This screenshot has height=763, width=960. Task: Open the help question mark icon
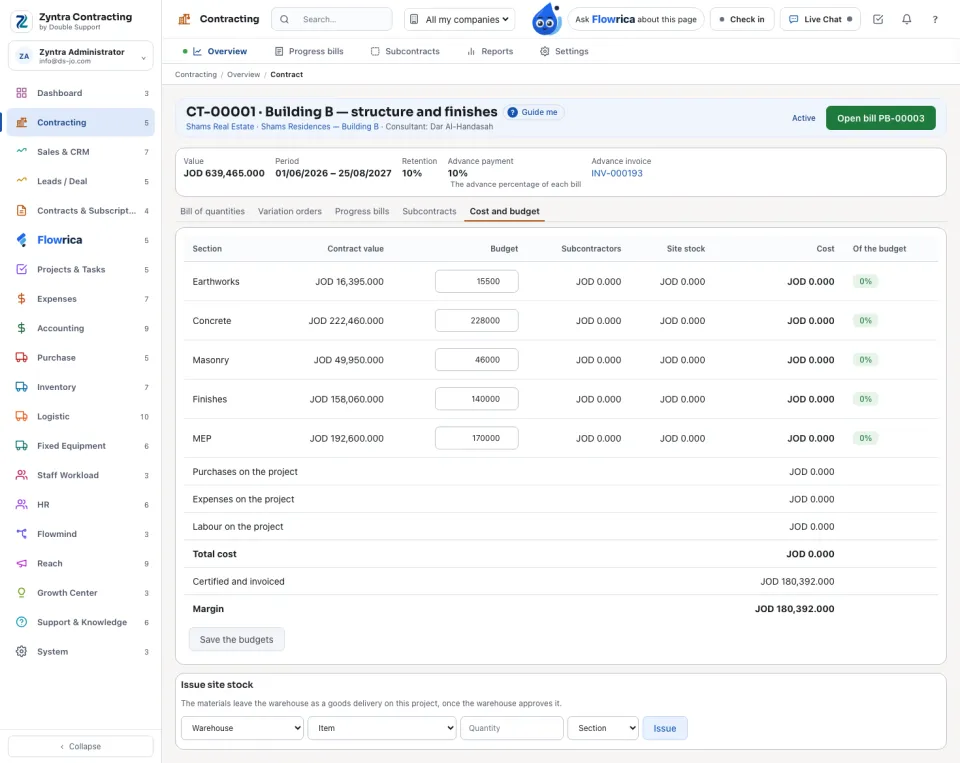point(935,20)
